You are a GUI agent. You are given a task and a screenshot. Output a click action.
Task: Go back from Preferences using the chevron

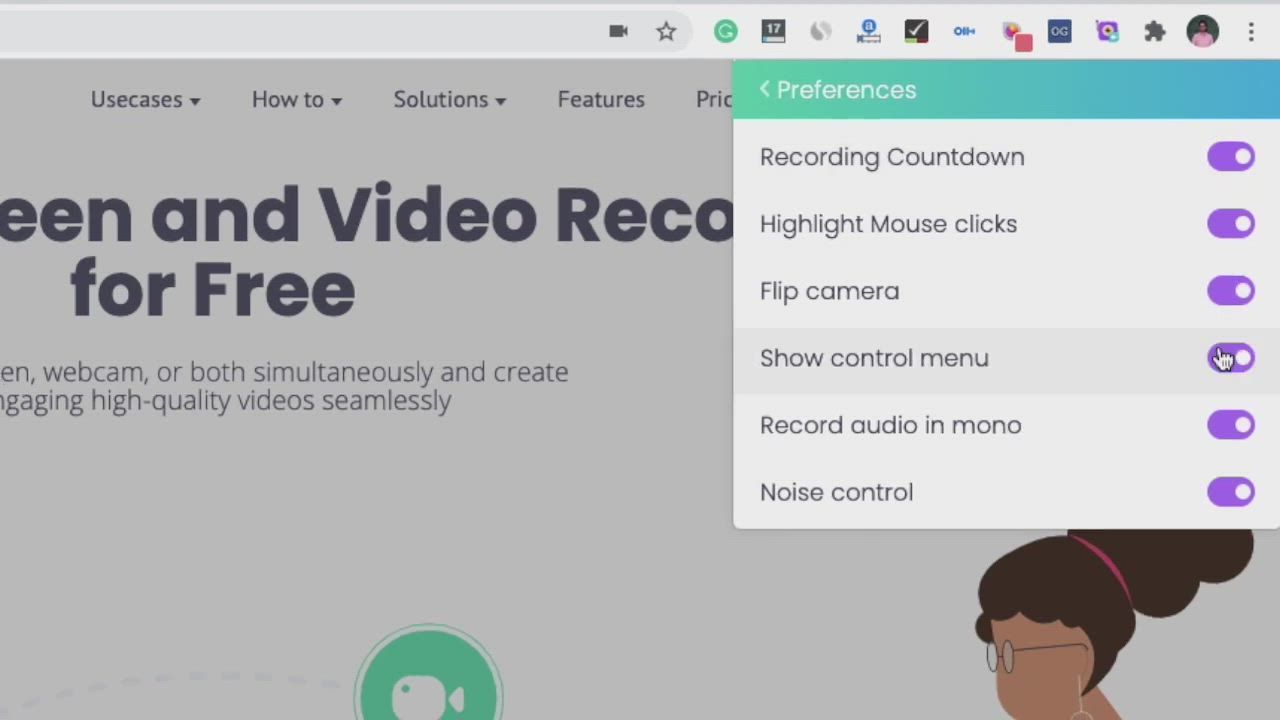click(x=765, y=89)
